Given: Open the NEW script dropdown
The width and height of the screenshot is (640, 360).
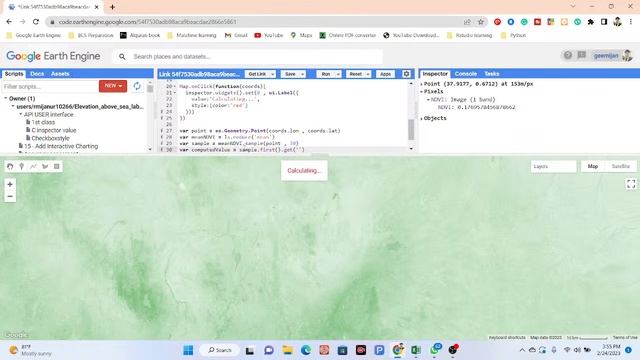Looking at the screenshot, I should [x=113, y=86].
